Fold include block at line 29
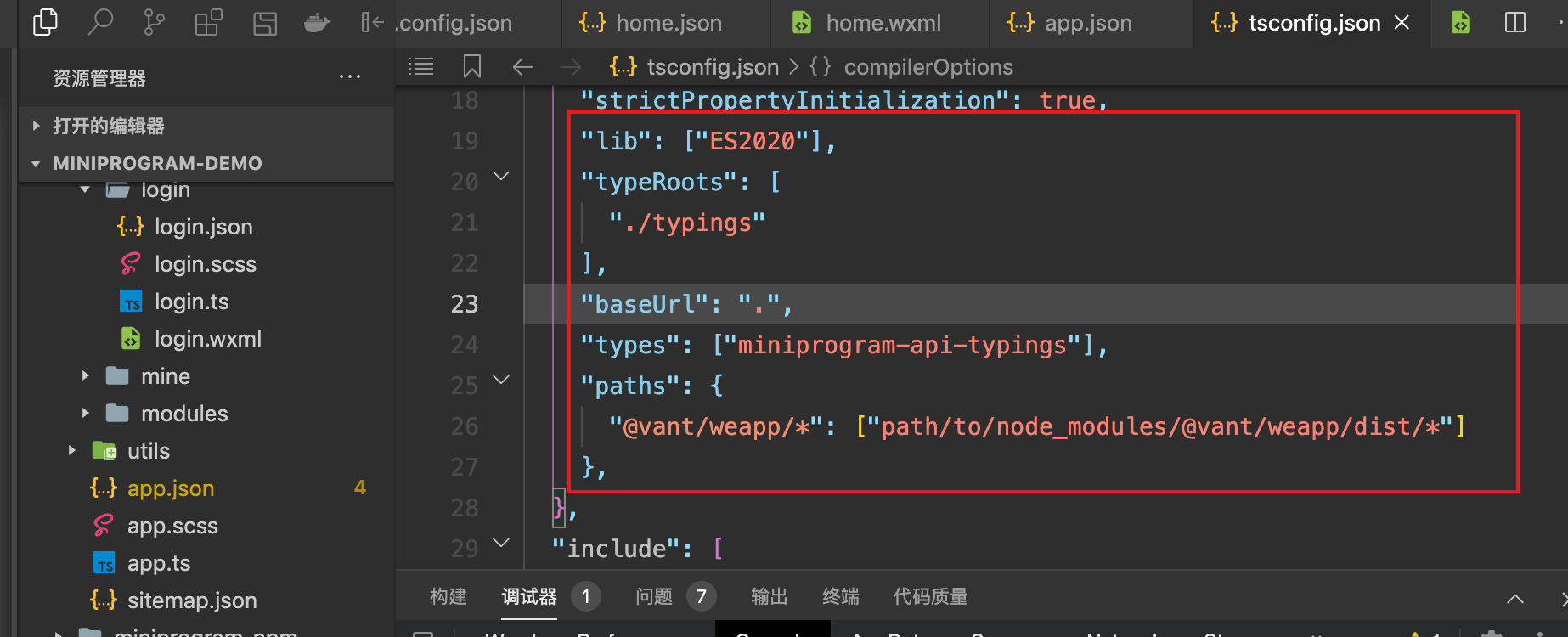The height and width of the screenshot is (637, 1568). [x=501, y=543]
